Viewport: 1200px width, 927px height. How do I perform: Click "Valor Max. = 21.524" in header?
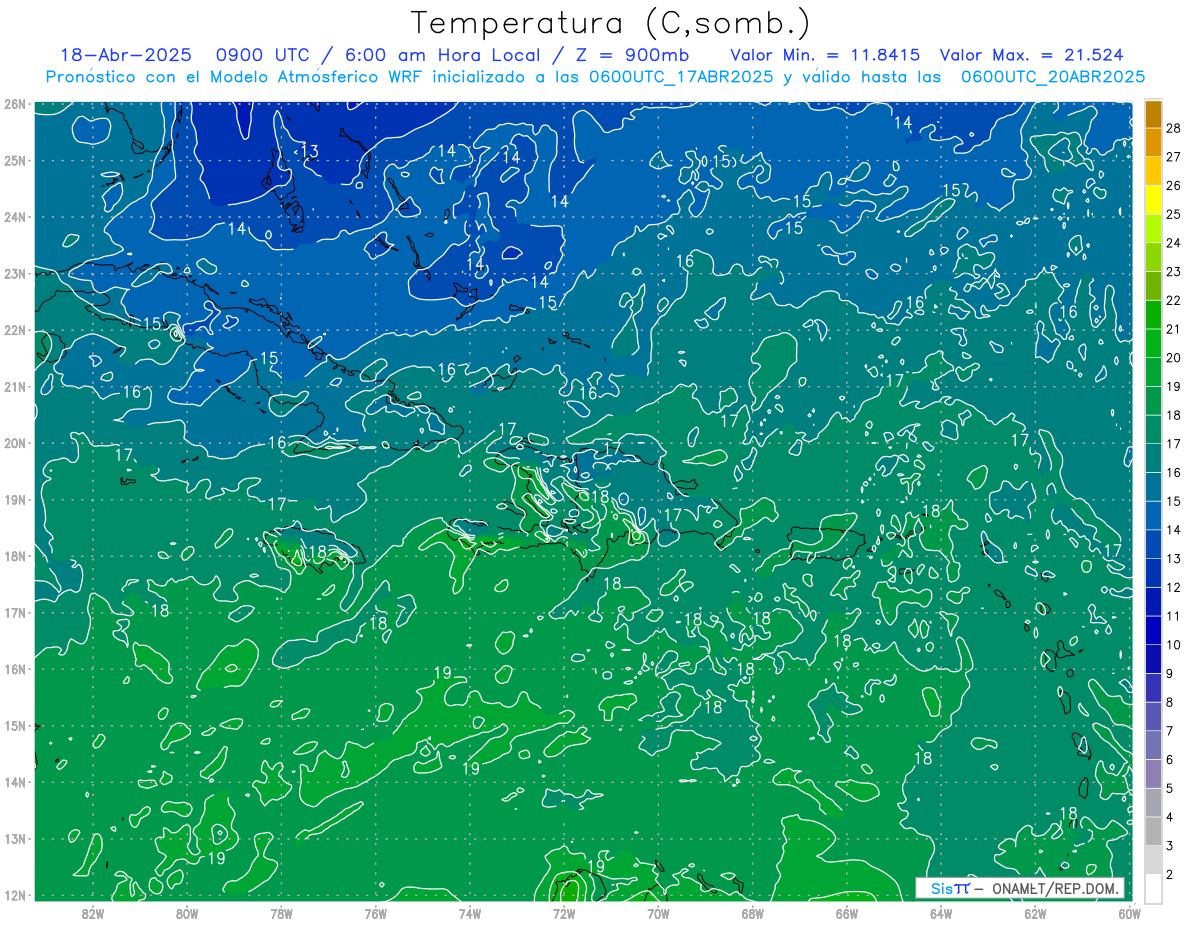coord(1031,55)
